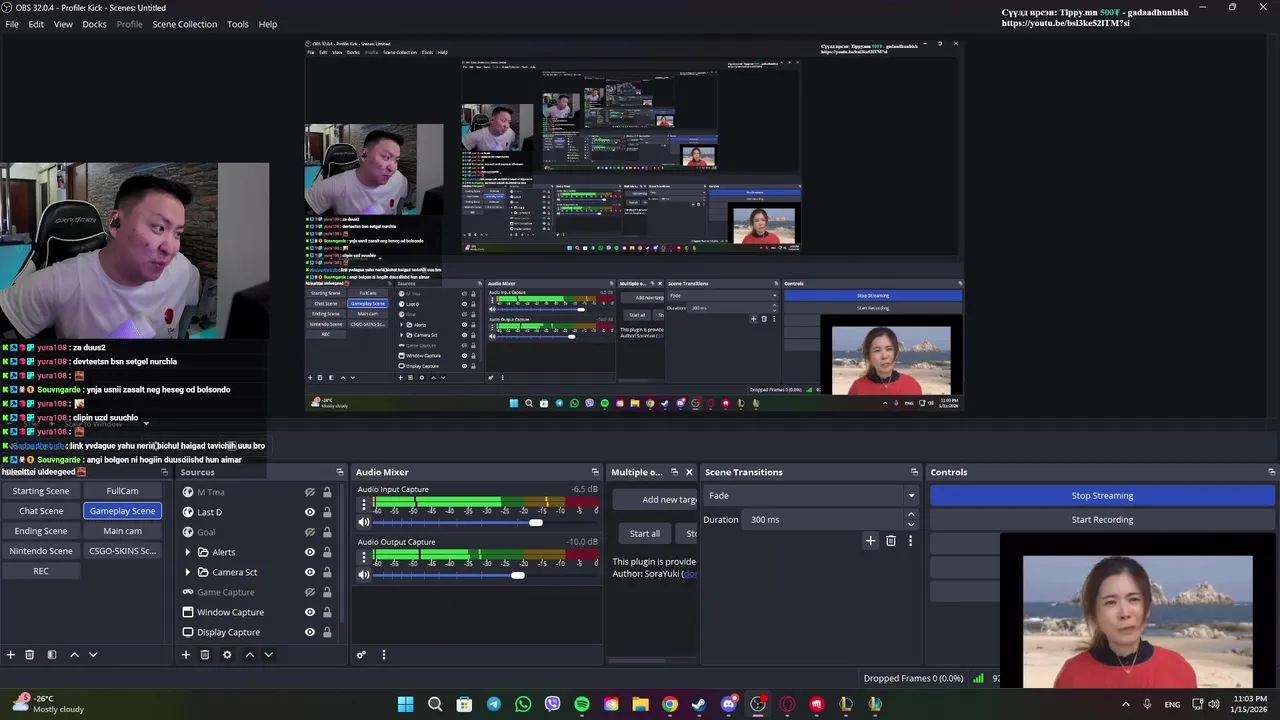Close the Multiple output dock
The height and width of the screenshot is (720, 1280).
(688, 472)
